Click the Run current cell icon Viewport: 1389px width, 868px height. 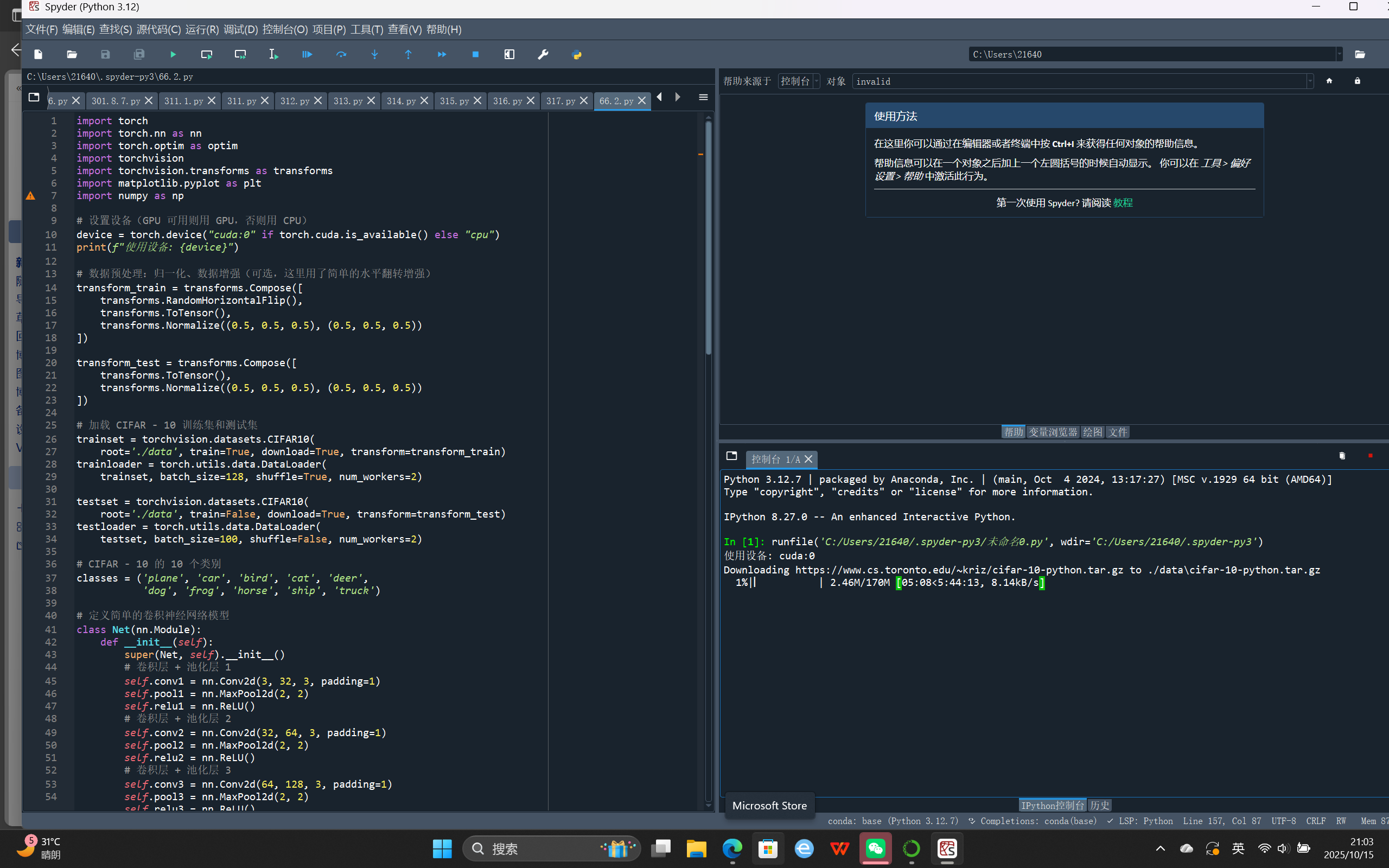tap(207, 55)
